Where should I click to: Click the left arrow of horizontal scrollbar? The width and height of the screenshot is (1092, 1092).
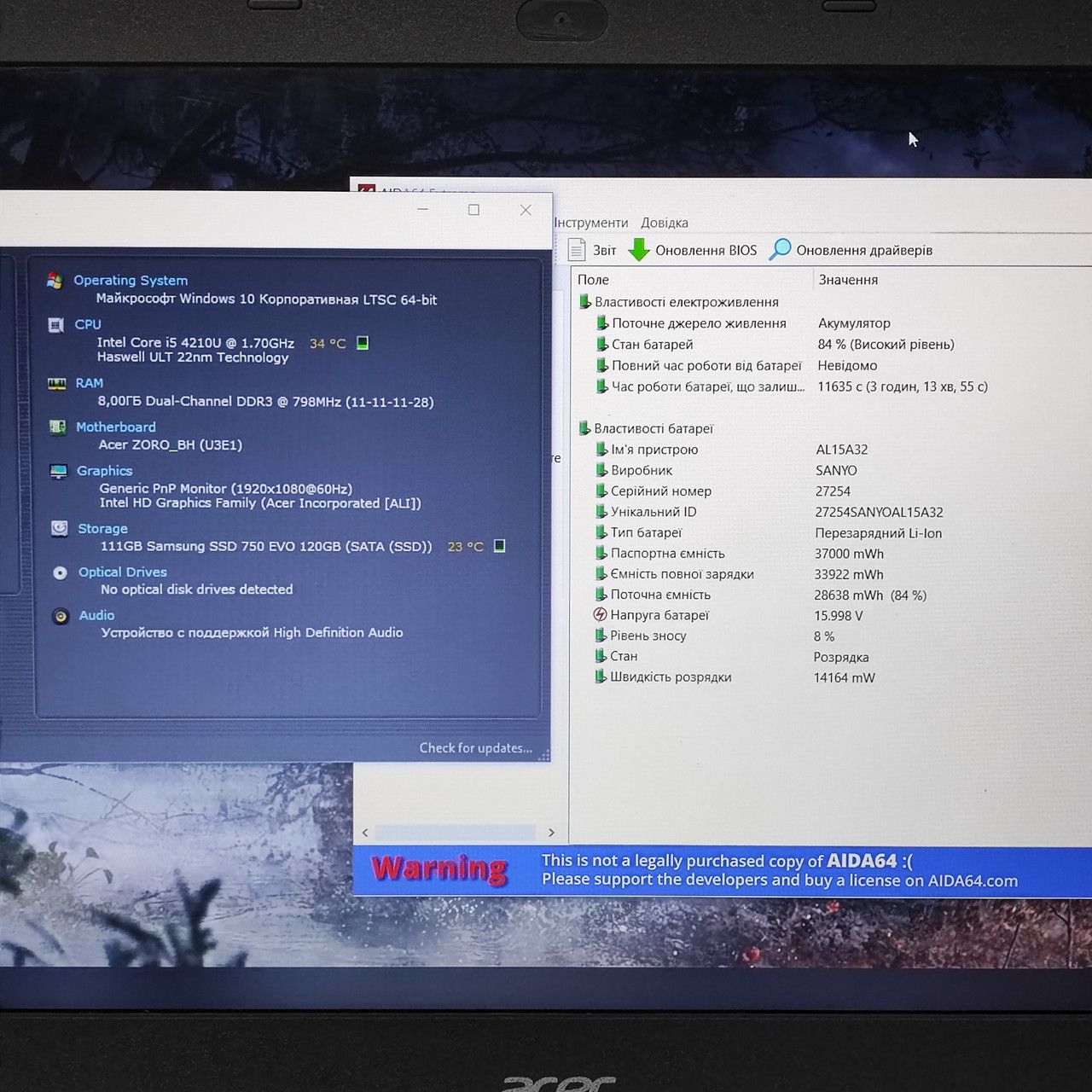(365, 833)
